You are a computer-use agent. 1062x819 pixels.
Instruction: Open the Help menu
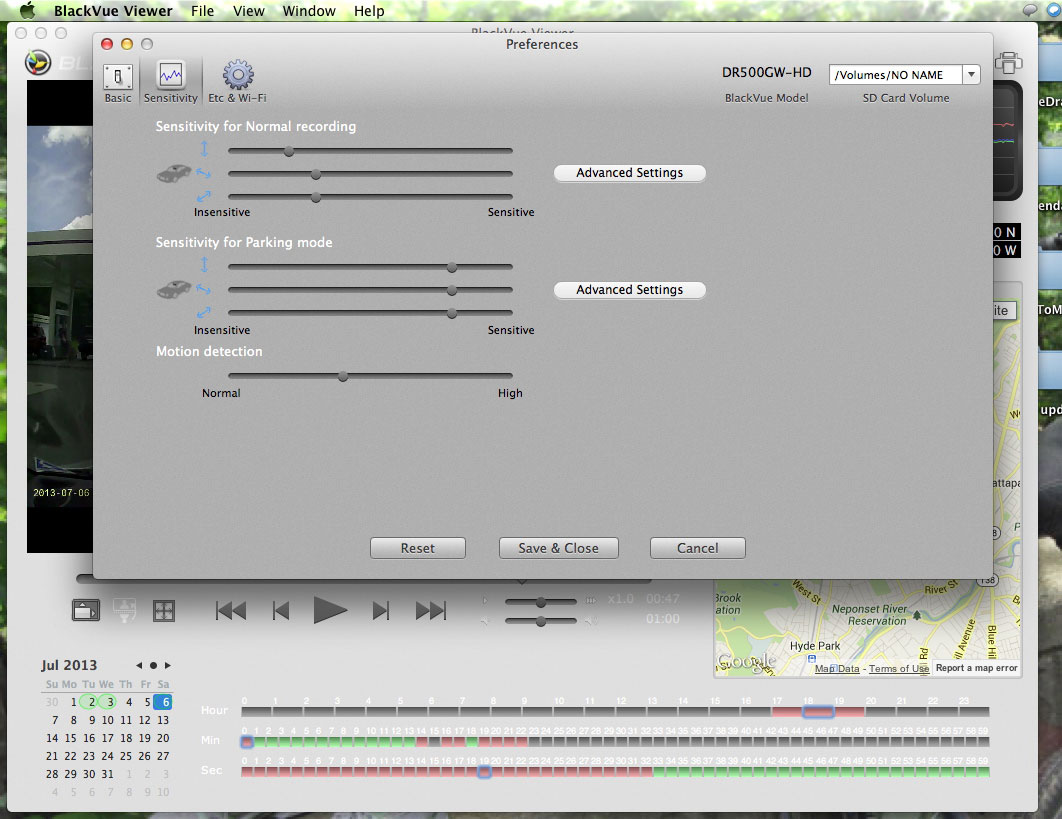369,11
